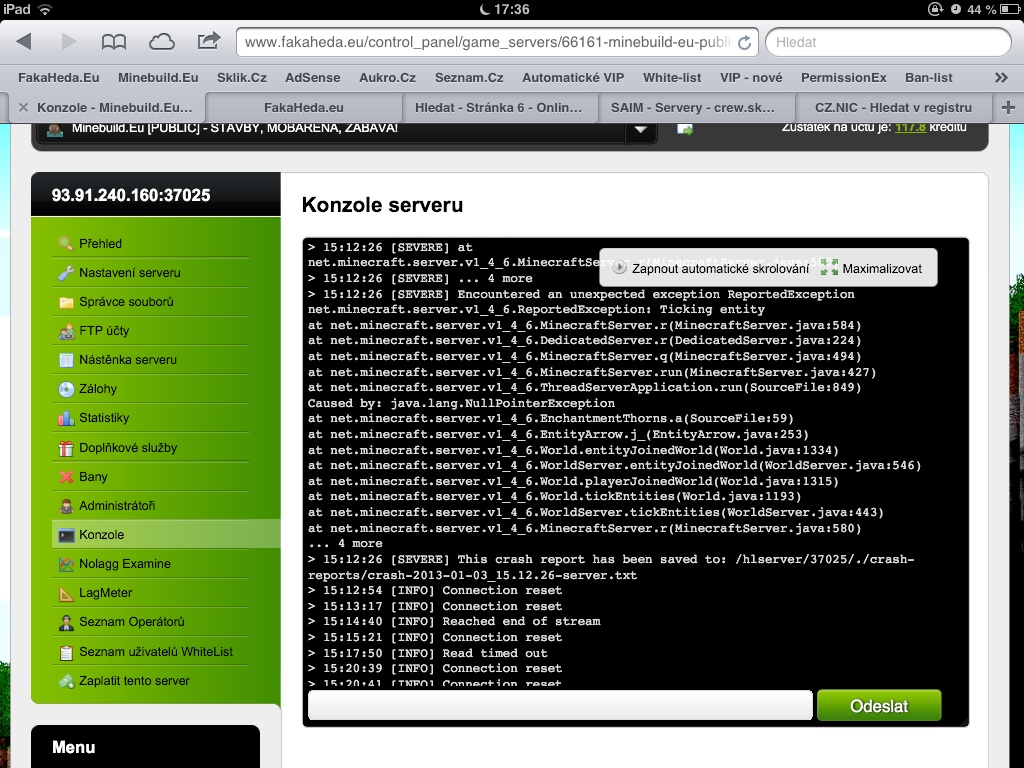
Task: Show more bookmarks with double chevron
Action: 1001,78
